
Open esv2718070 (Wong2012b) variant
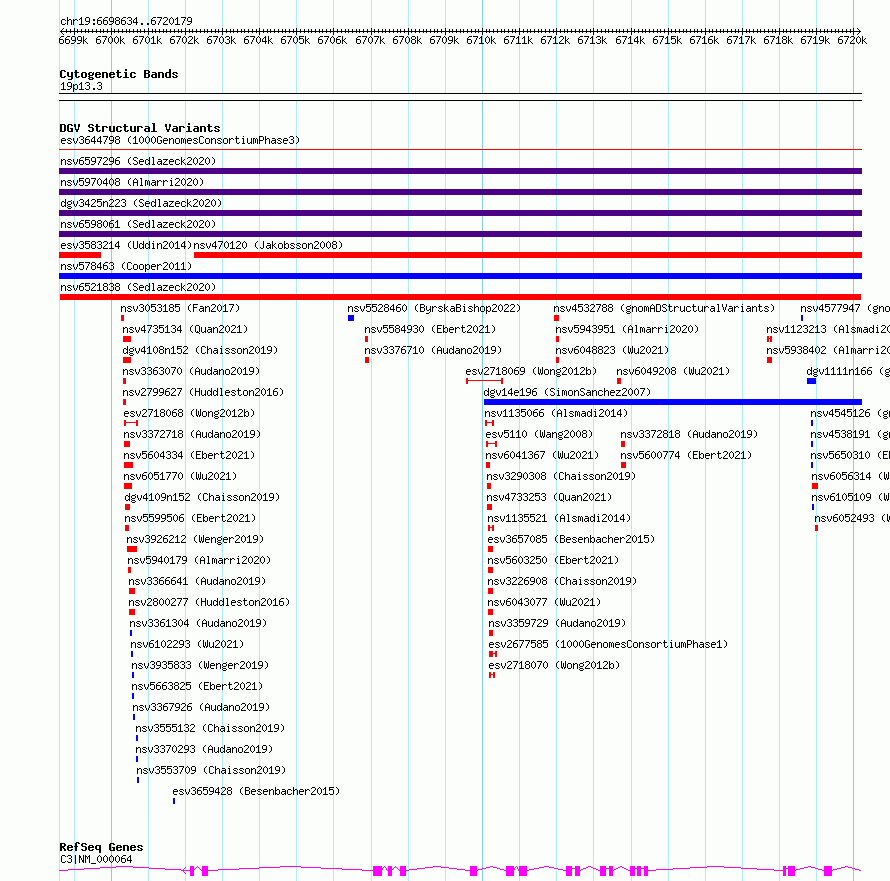pyautogui.click(x=555, y=665)
